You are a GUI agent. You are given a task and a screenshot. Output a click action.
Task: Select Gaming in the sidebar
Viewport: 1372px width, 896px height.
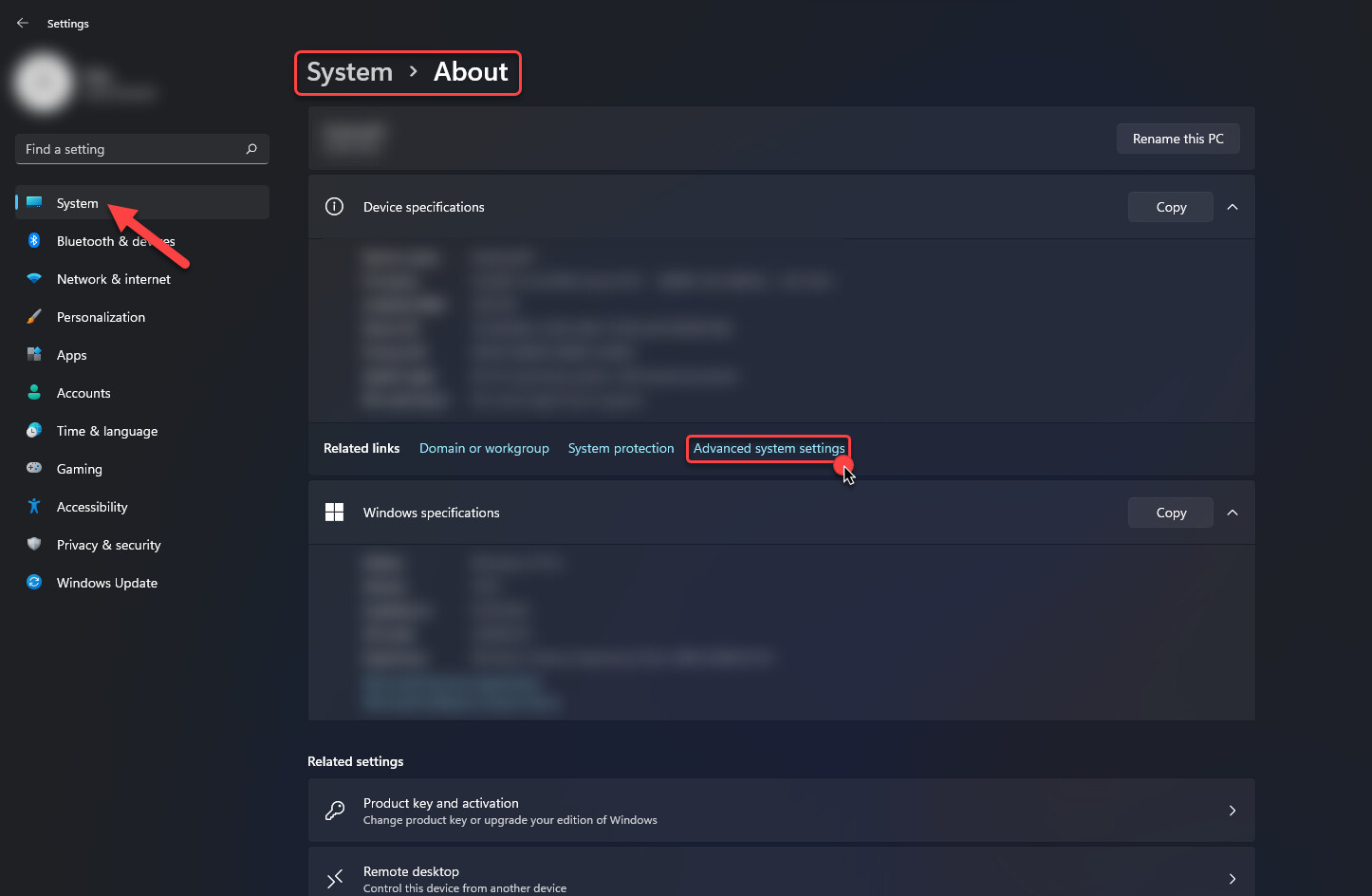[x=142, y=469]
